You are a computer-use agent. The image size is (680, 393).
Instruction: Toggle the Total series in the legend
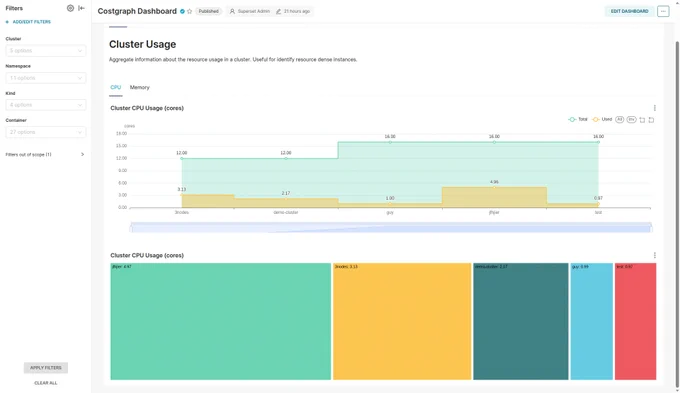[x=578, y=119]
